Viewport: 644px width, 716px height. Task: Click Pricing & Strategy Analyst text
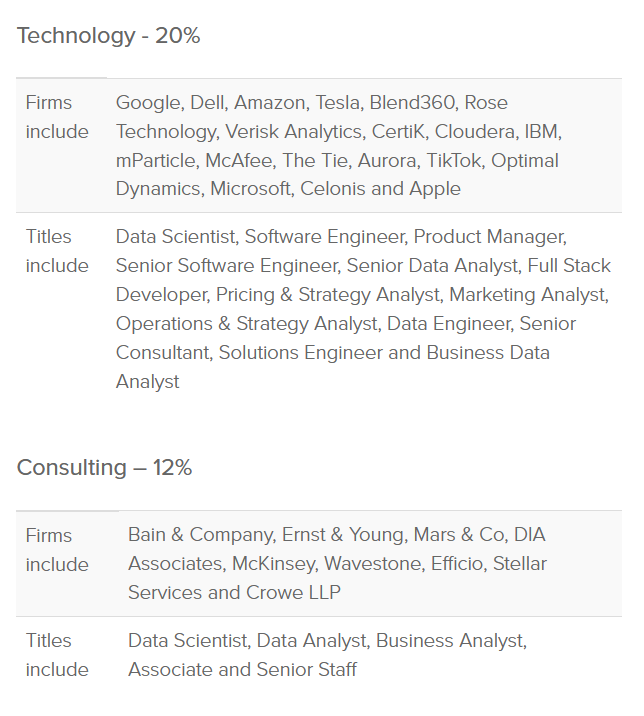(328, 295)
